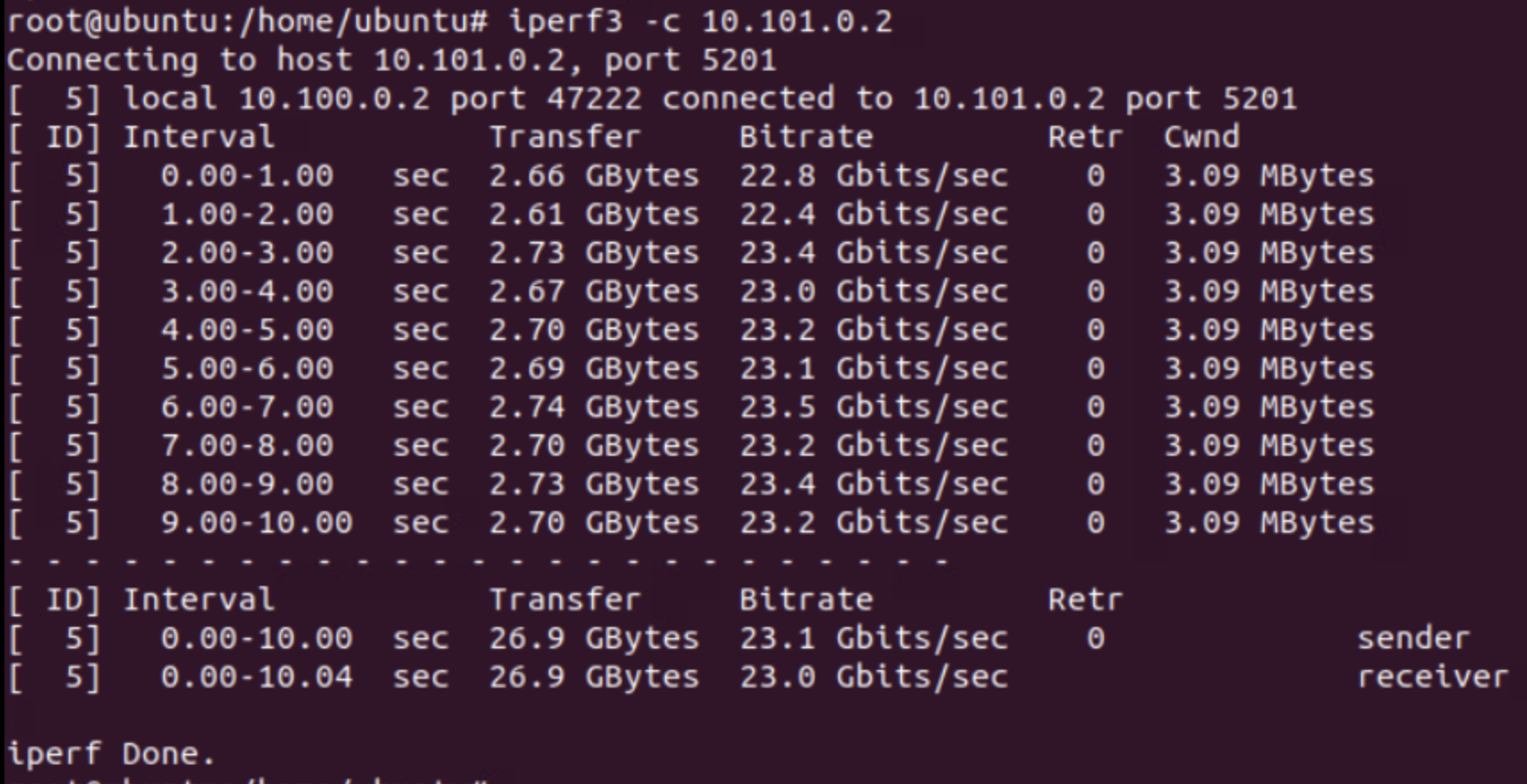The height and width of the screenshot is (784, 1527).
Task: Click the dashed separator line
Action: [477, 562]
